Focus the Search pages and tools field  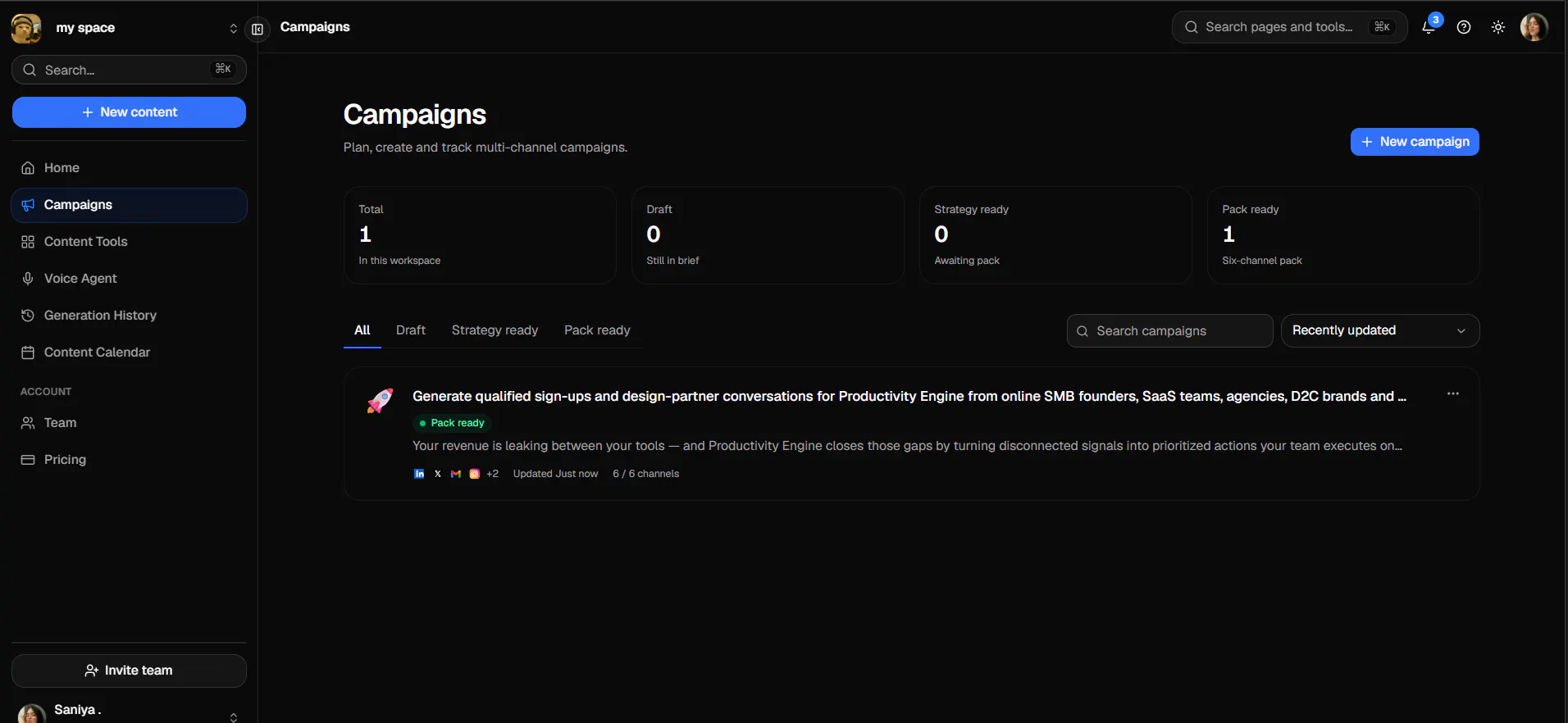[x=1289, y=27]
